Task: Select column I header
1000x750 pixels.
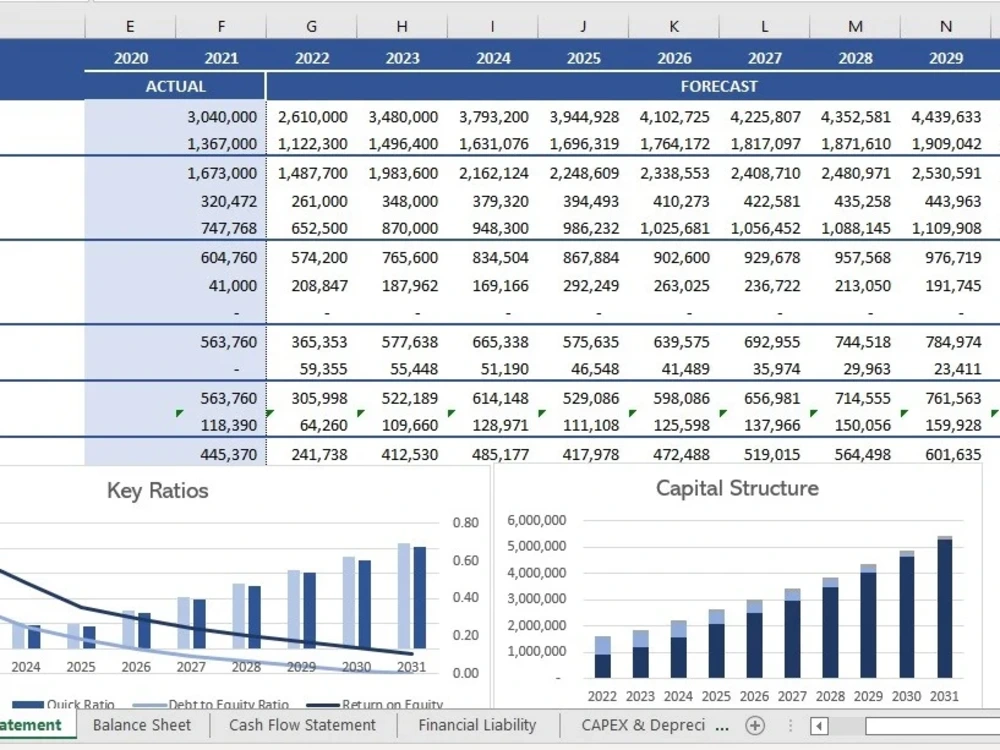Action: (492, 26)
